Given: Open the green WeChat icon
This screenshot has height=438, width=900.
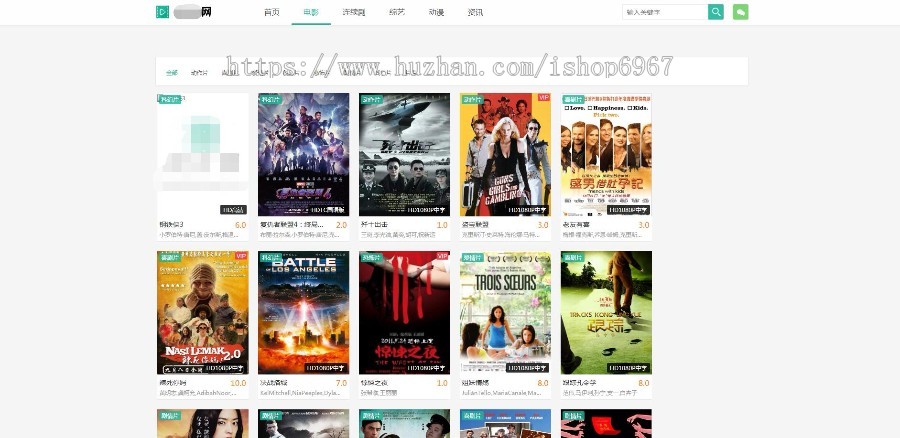Looking at the screenshot, I should click(740, 11).
